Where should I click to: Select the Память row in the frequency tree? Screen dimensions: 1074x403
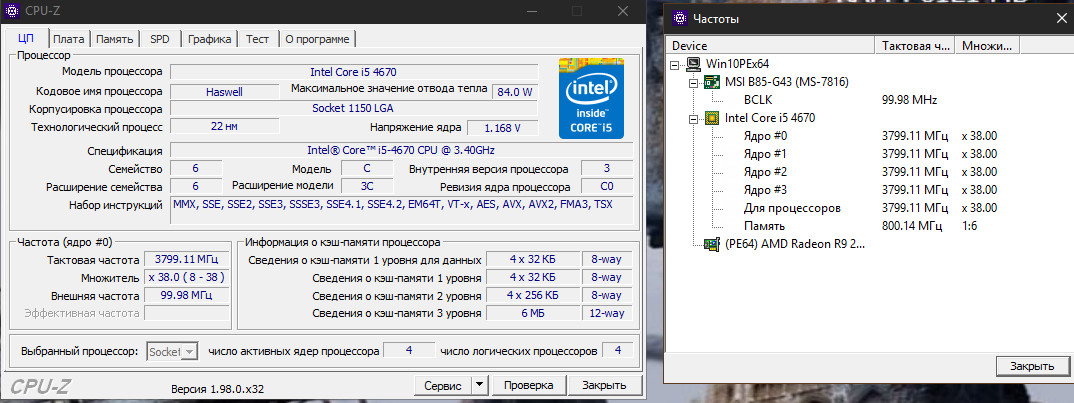click(x=764, y=225)
